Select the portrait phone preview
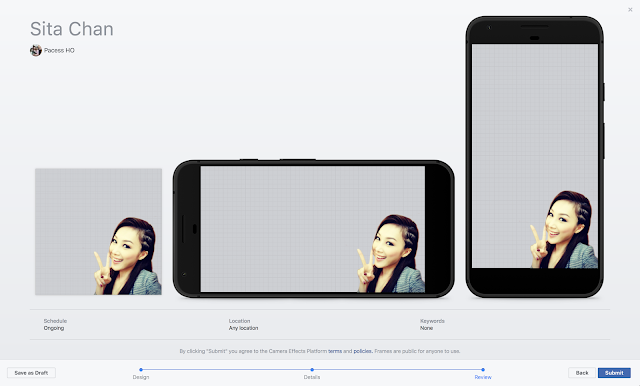 click(535, 157)
